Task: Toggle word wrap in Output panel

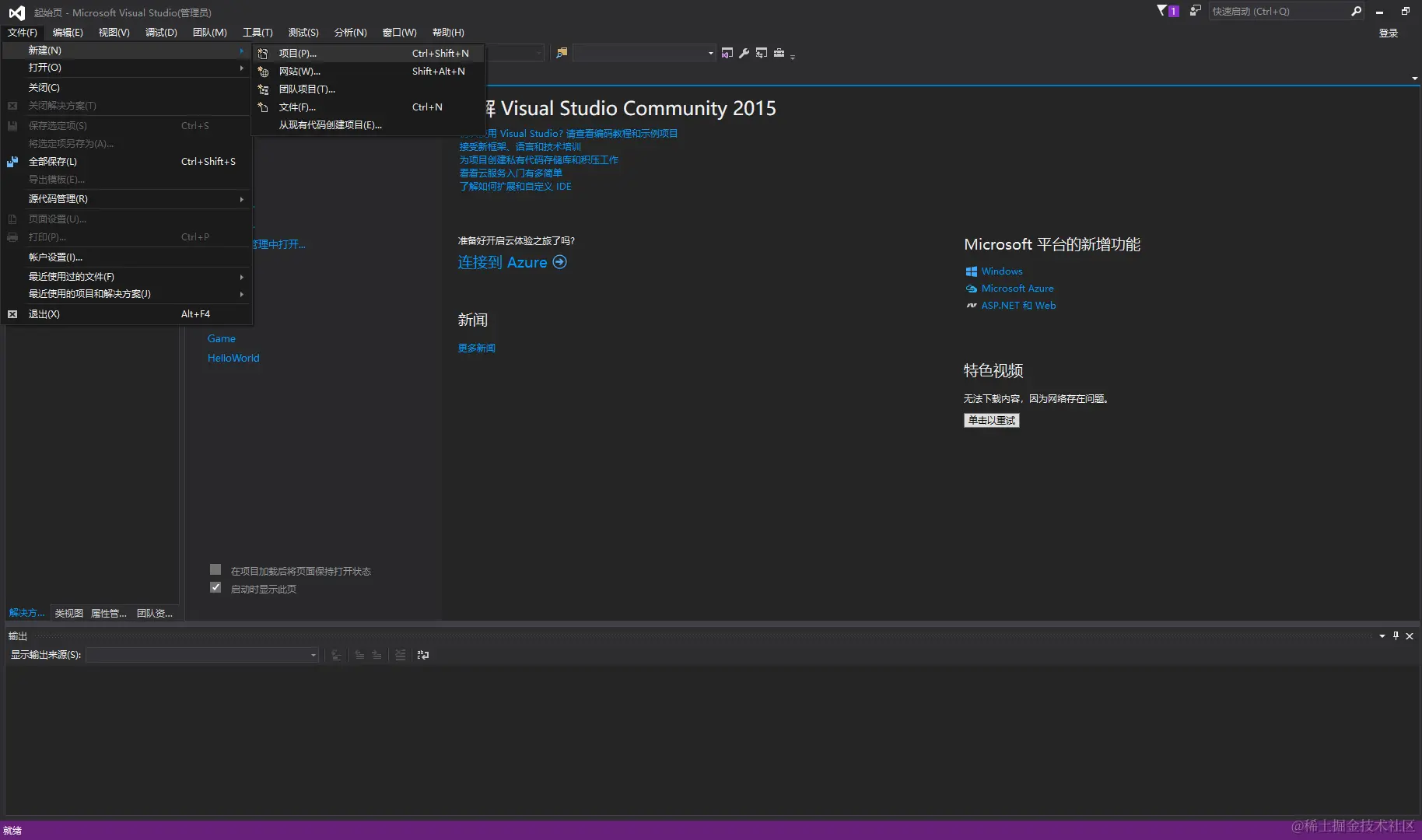Action: point(423,655)
